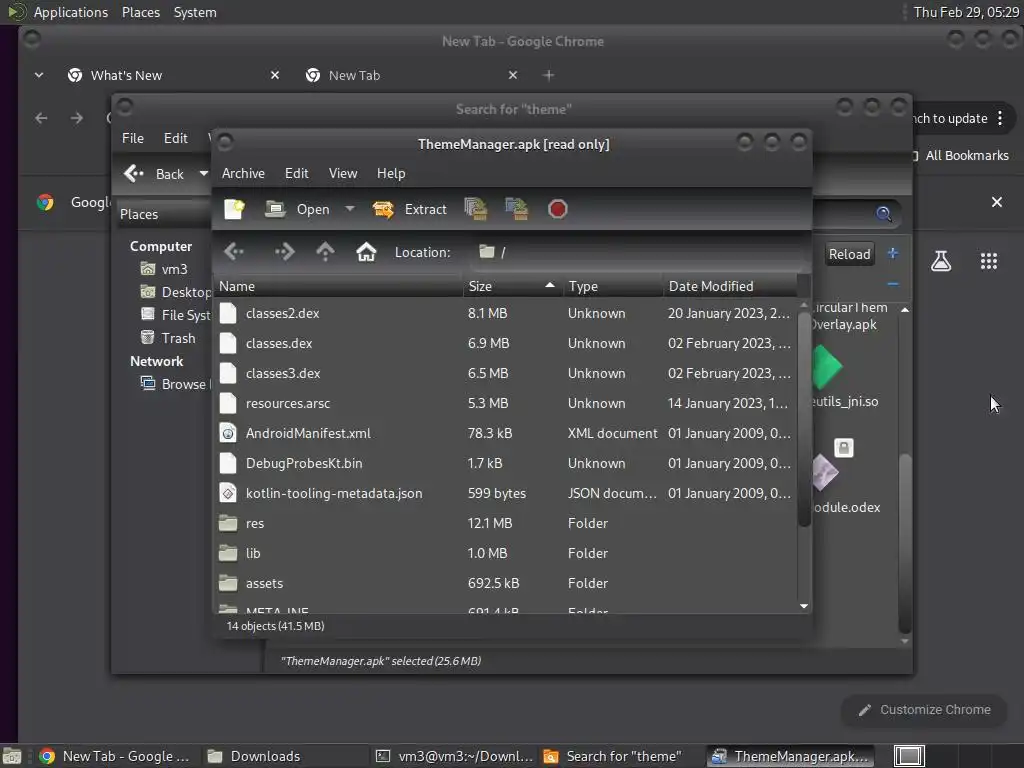
Task: Select the res folder
Action: coord(505,524)
